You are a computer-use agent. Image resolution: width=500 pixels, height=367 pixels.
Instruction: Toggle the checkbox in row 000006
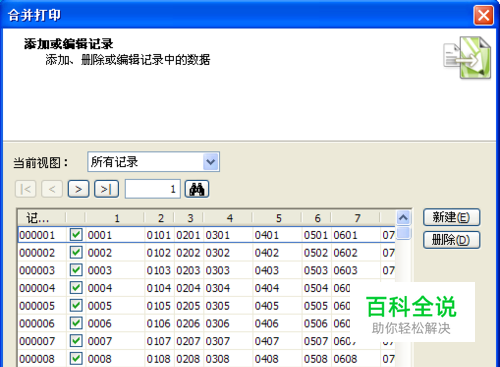(x=76, y=323)
